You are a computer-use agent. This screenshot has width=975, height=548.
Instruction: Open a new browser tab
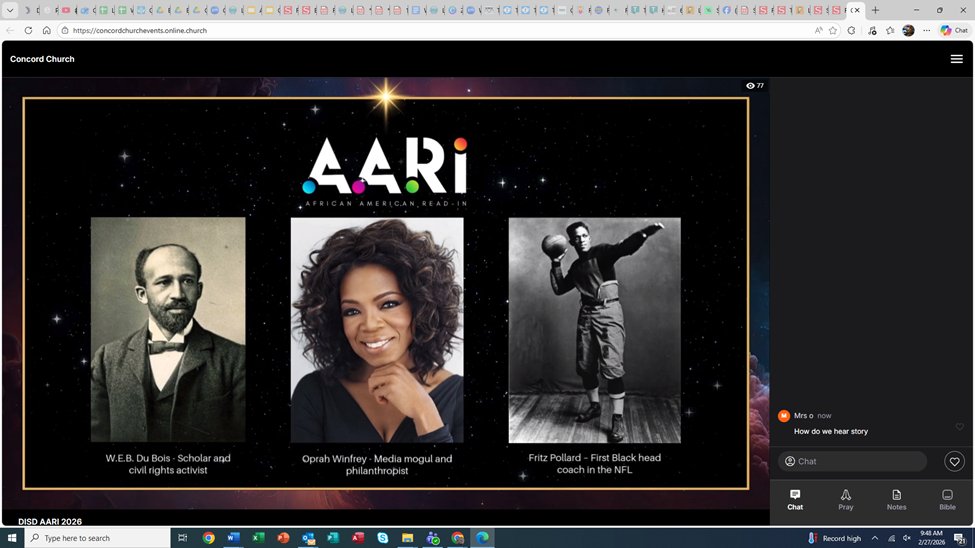[x=875, y=10]
